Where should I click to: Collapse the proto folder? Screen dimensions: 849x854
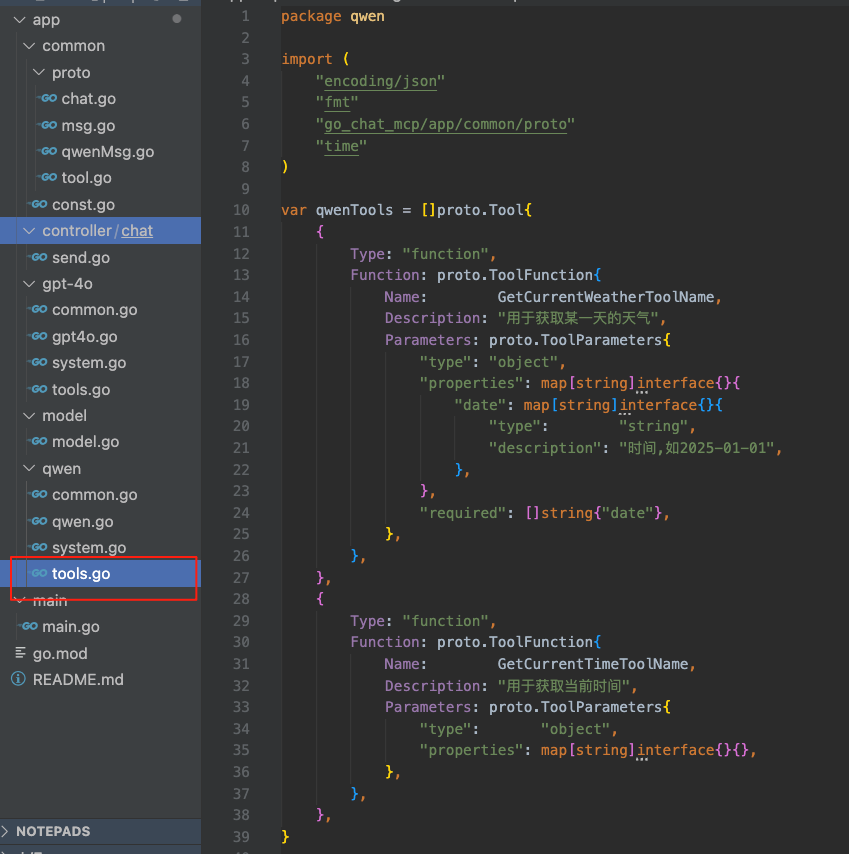point(39,73)
